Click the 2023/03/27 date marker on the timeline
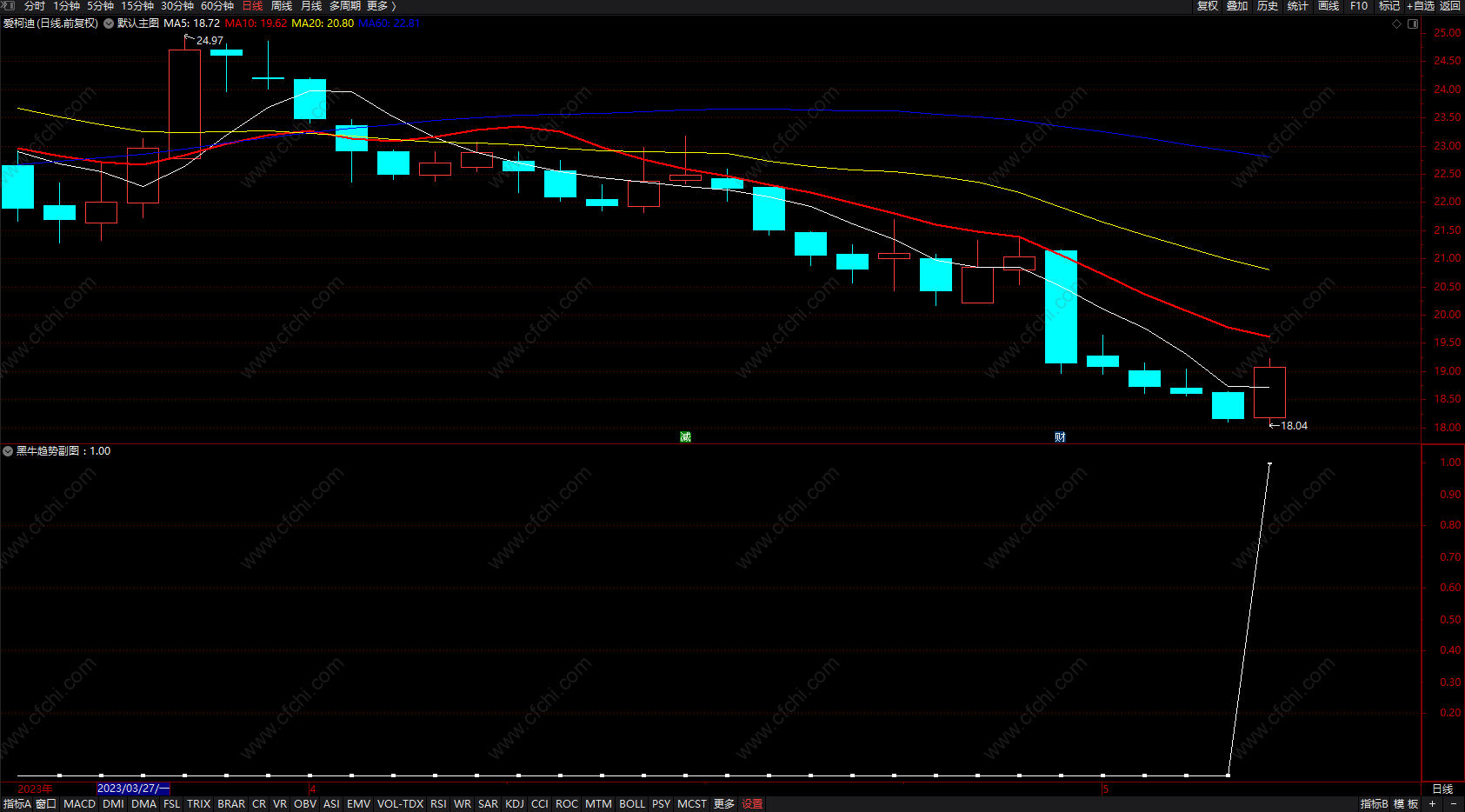This screenshot has width=1465, height=812. pos(134,789)
